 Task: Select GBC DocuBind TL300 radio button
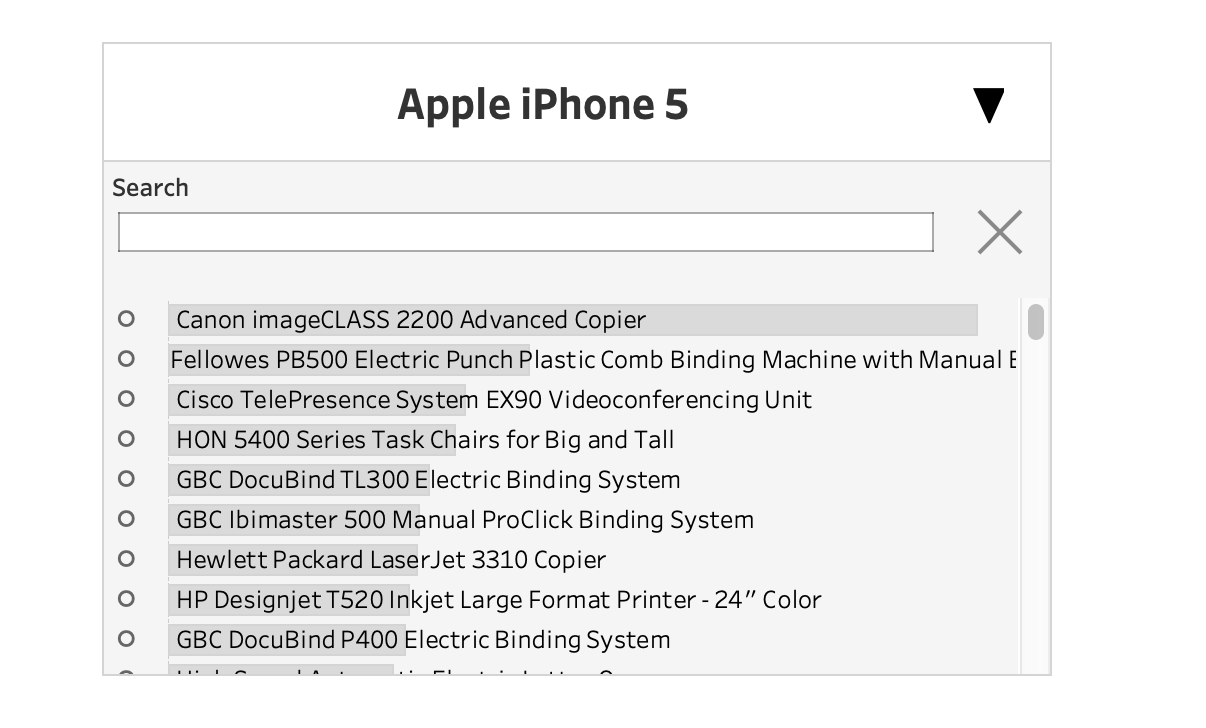(x=126, y=479)
